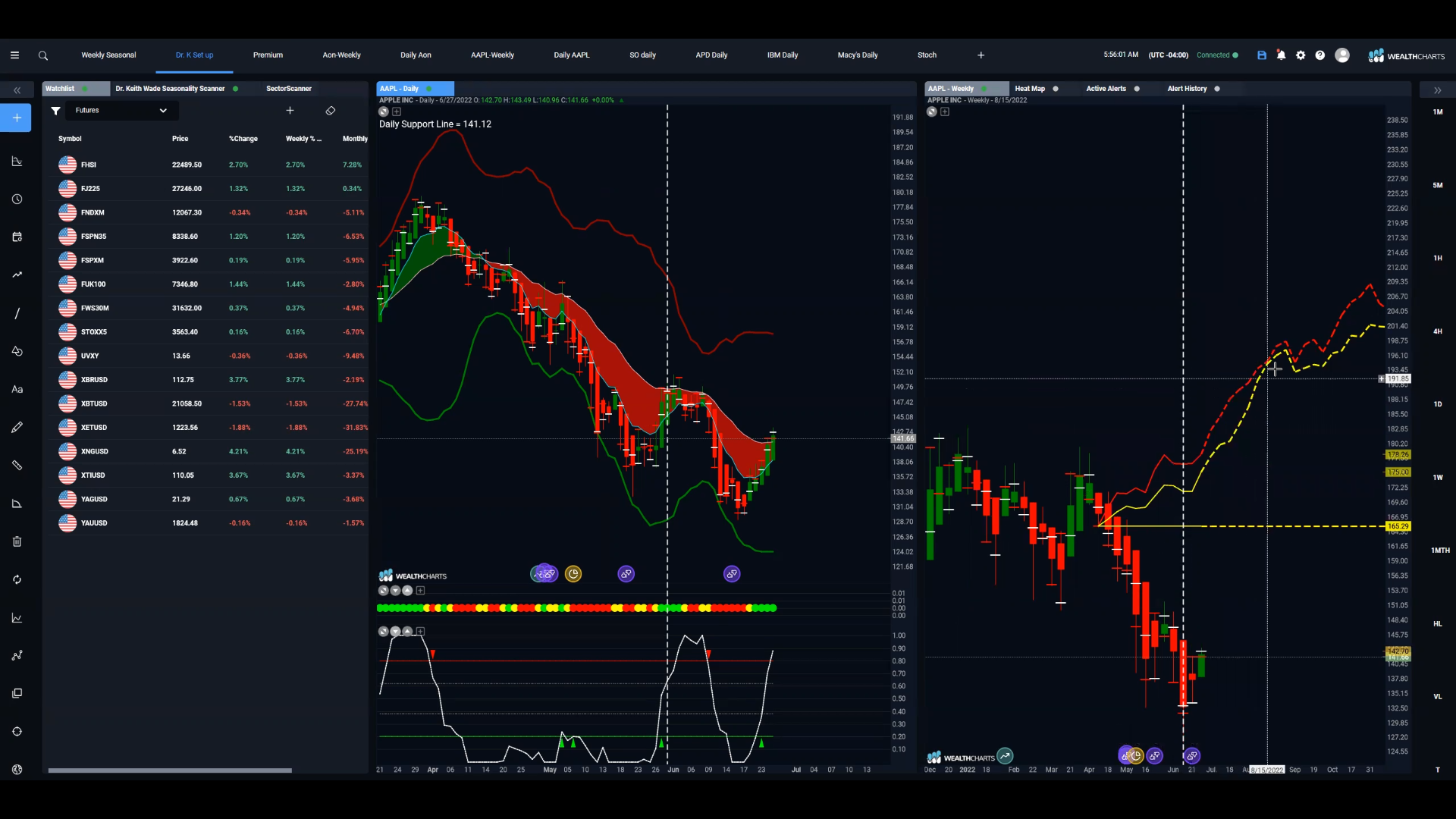The width and height of the screenshot is (1456, 819).
Task: Click the eraser icon in watchlist toolbar
Action: (x=331, y=111)
